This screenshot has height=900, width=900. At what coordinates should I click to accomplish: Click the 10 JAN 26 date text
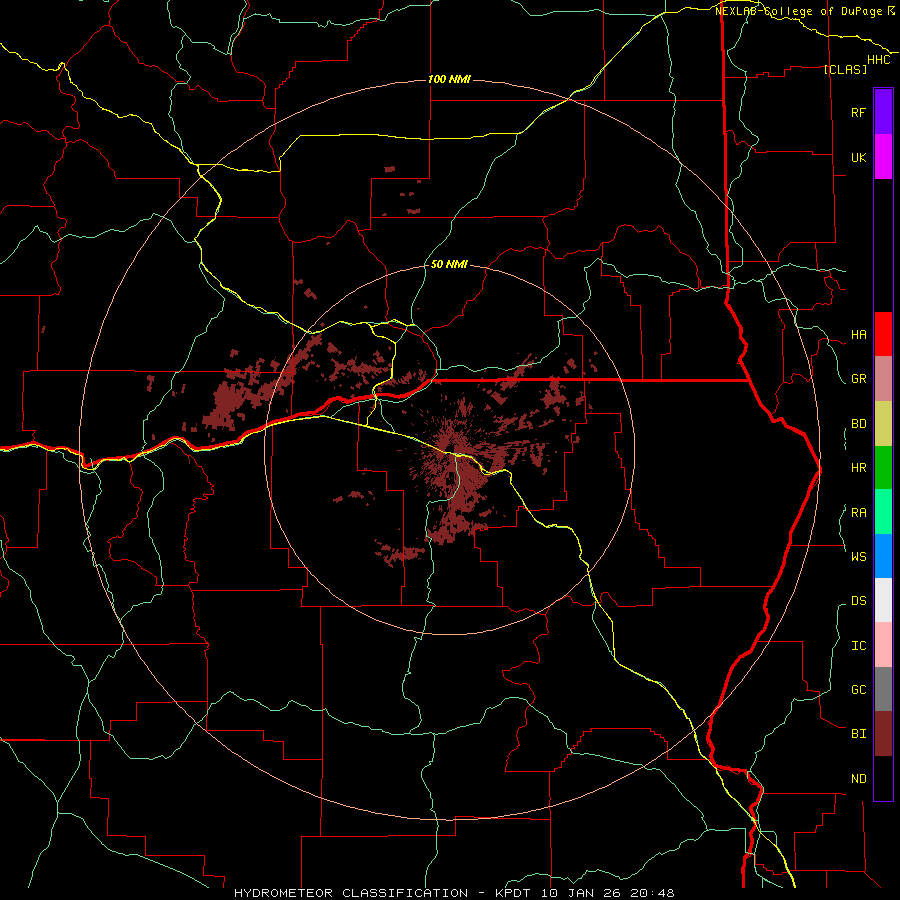[581, 893]
